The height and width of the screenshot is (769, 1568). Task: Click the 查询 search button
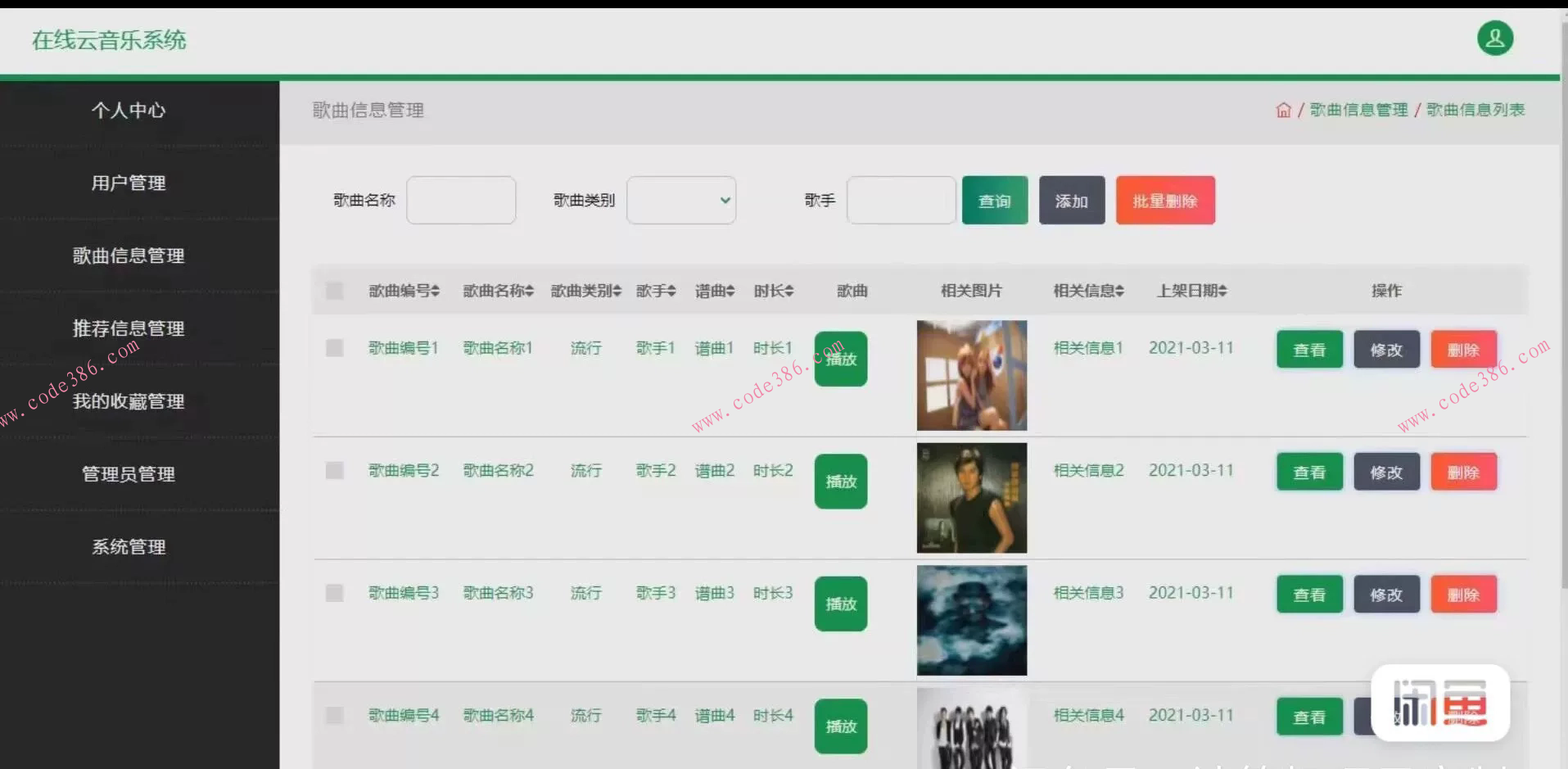pyautogui.click(x=994, y=200)
